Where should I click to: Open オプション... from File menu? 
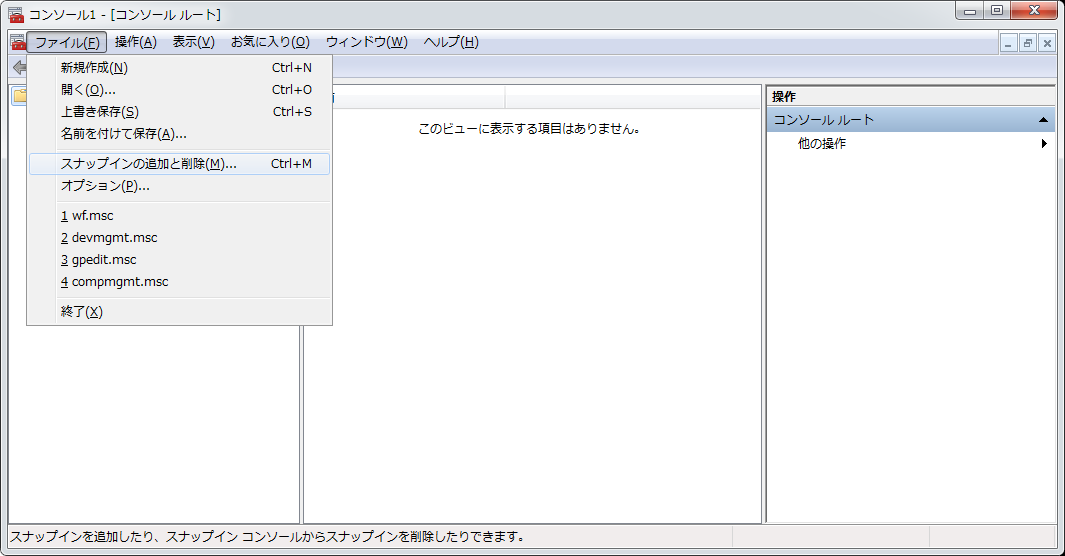coord(105,186)
